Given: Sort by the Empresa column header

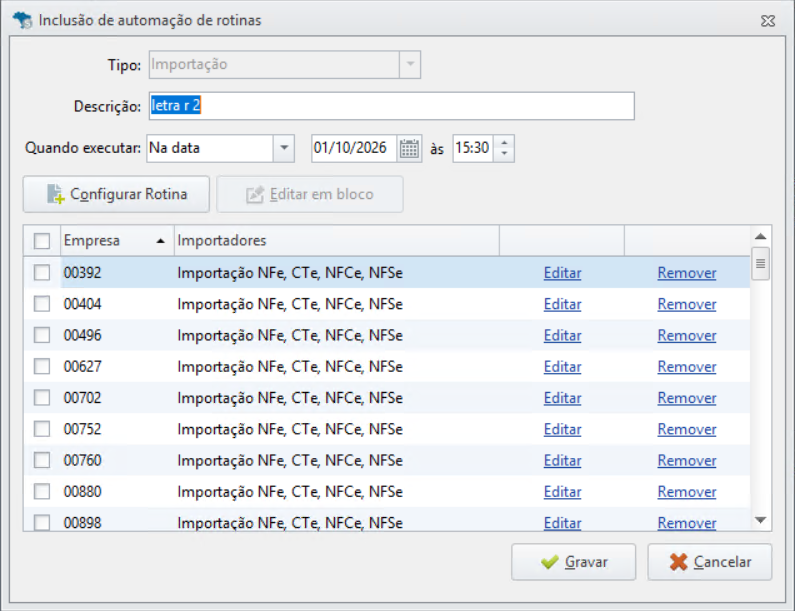Looking at the screenshot, I should tap(117, 240).
